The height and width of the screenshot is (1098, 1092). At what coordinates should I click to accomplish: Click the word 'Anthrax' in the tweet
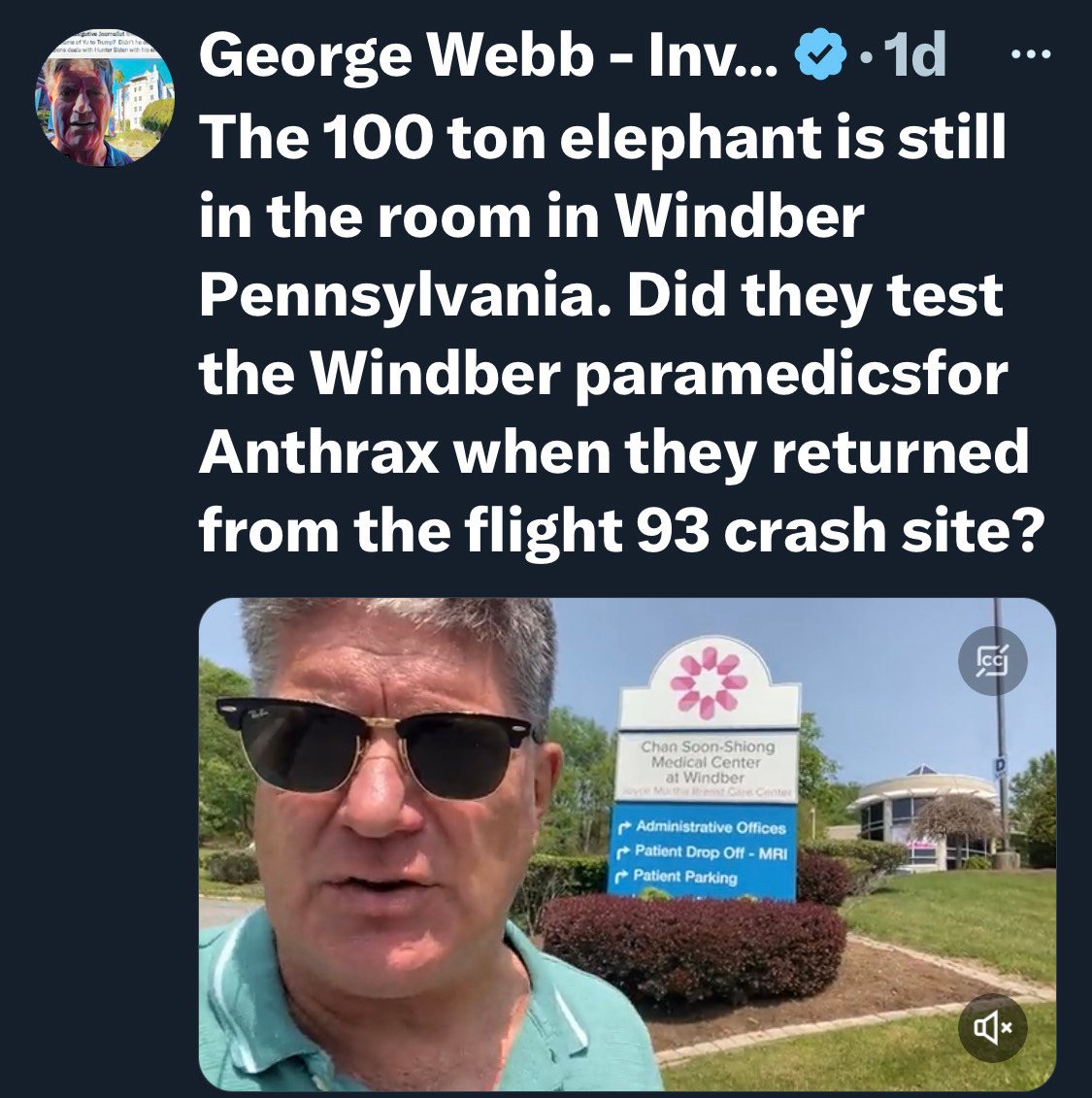tap(319, 452)
